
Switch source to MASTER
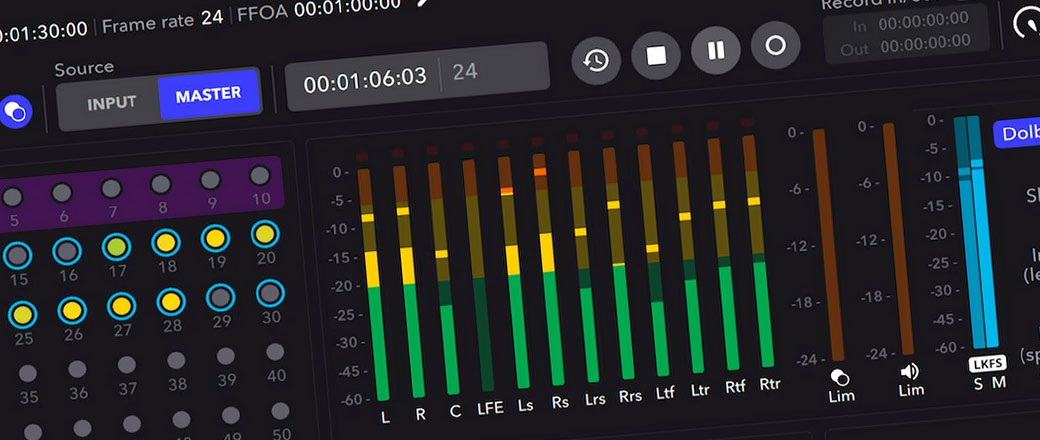(208, 94)
